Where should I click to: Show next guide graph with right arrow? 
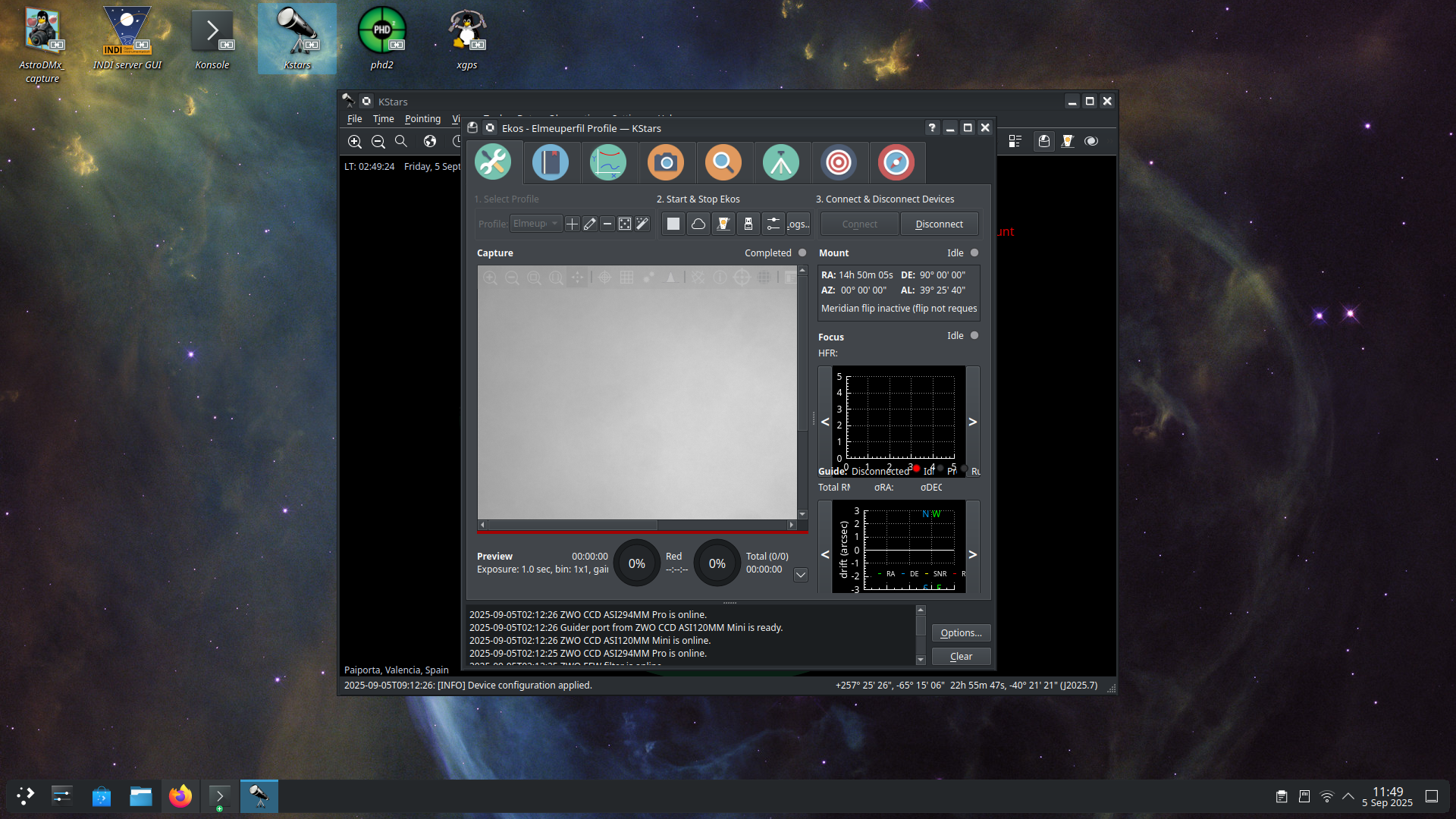973,554
